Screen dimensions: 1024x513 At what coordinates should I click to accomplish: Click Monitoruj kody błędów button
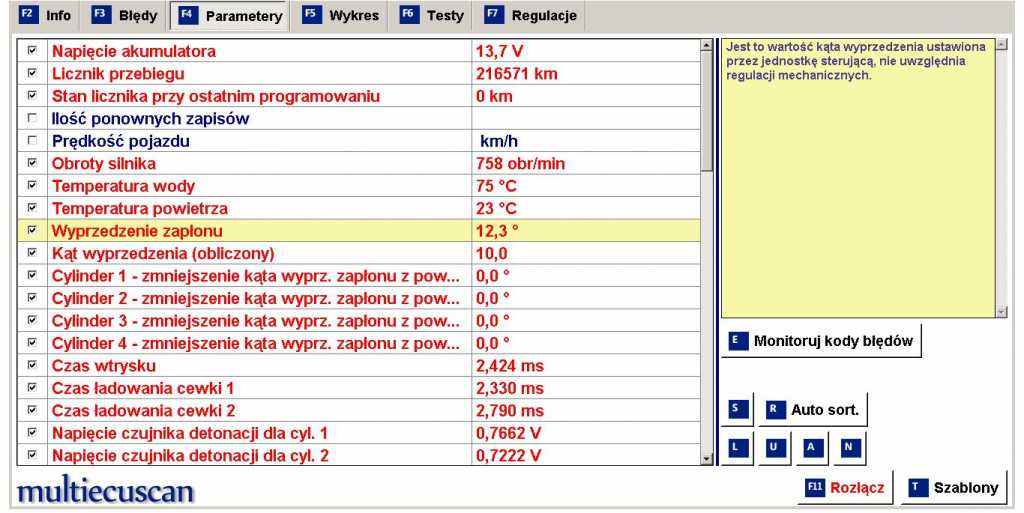821,341
